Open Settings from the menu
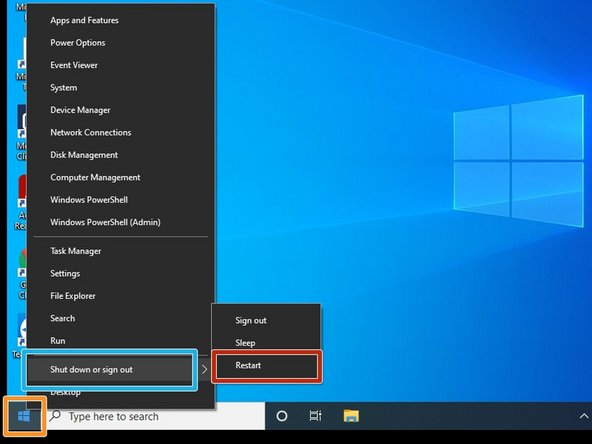Viewport: 592px width, 444px height. (121, 273)
